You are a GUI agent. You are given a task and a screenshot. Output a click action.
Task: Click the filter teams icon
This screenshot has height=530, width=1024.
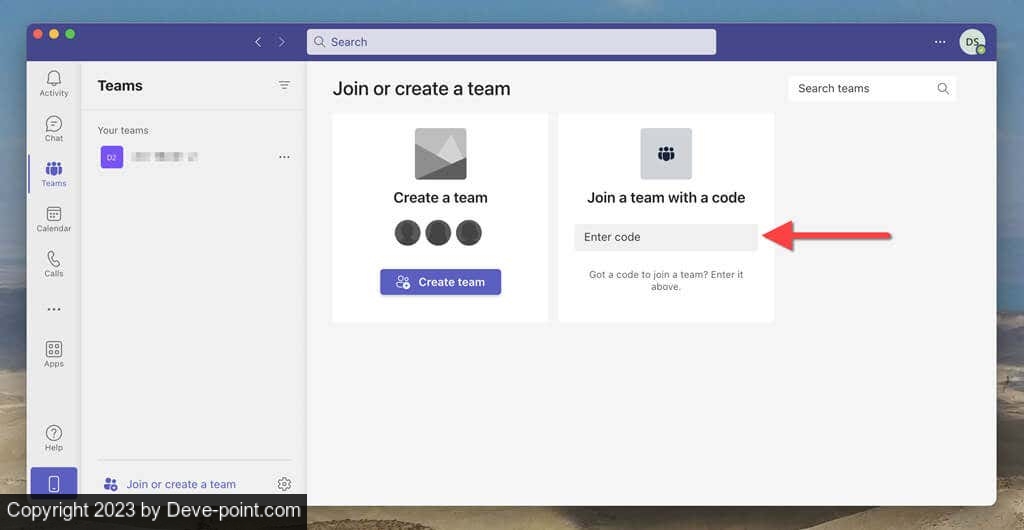[x=284, y=86]
